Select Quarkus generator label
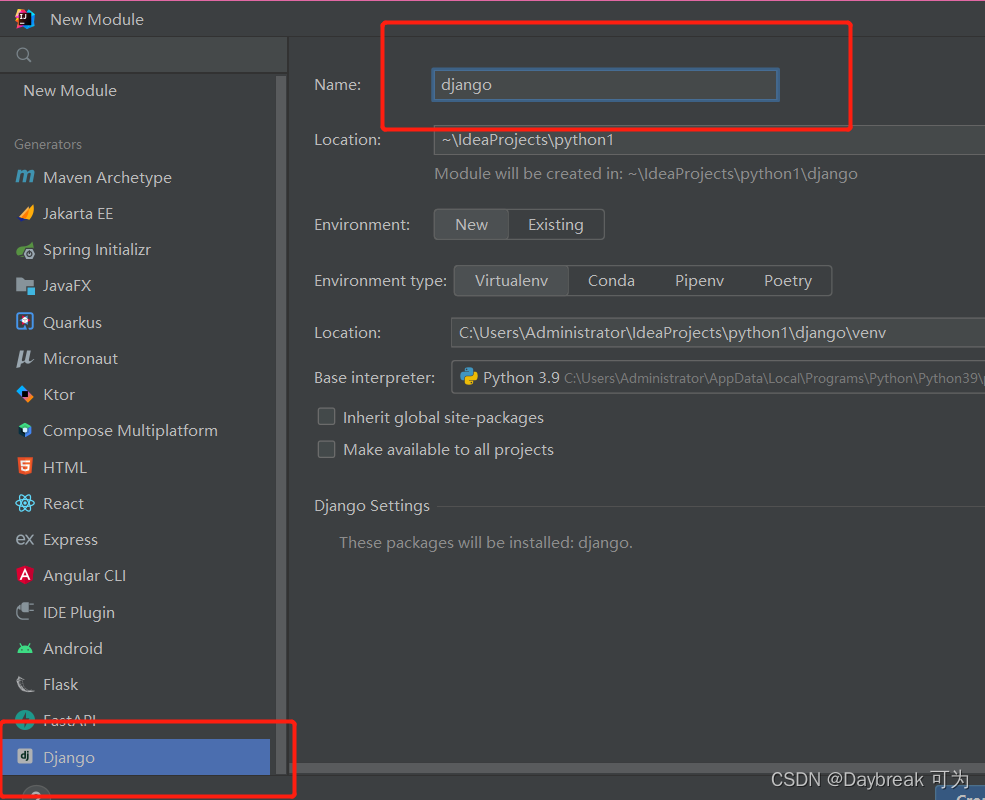This screenshot has width=985, height=800. point(72,323)
